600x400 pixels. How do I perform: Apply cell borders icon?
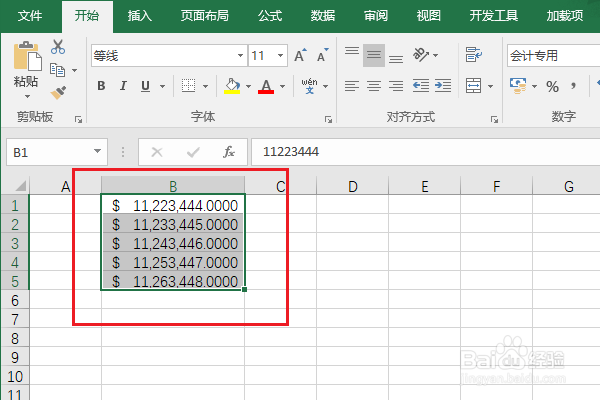tap(188, 86)
